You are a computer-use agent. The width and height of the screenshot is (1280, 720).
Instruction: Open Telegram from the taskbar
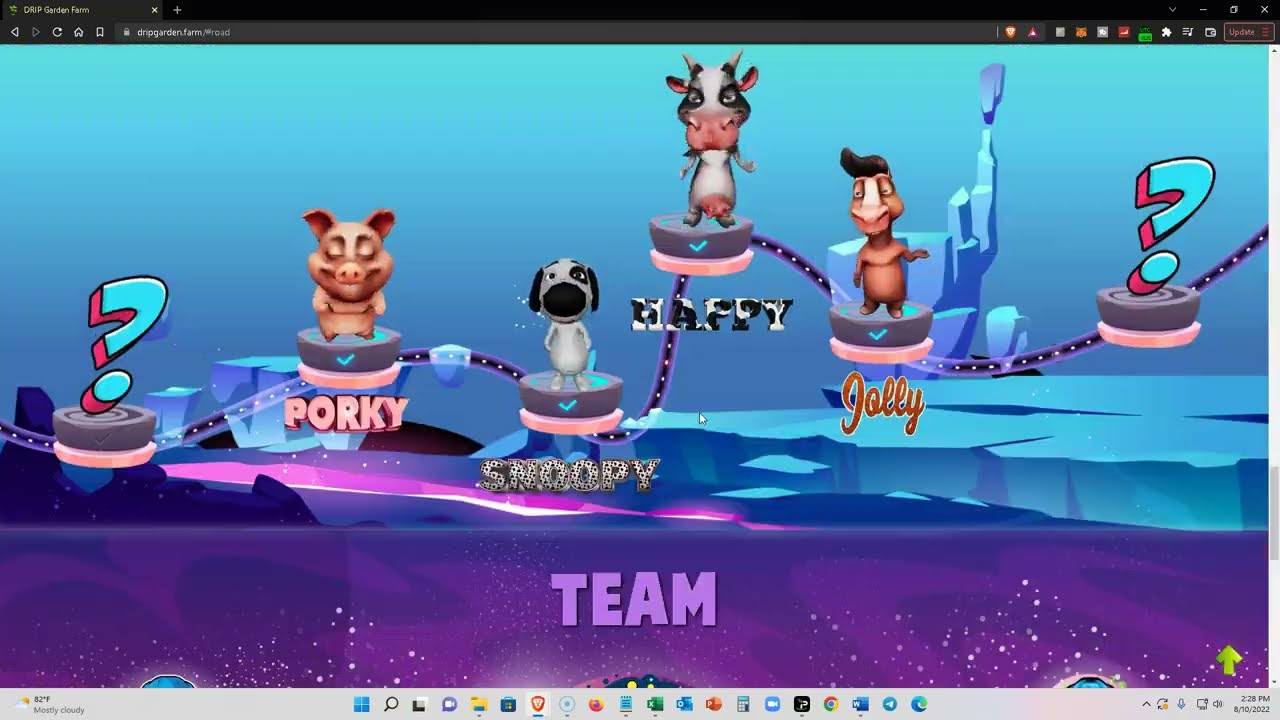click(x=890, y=704)
